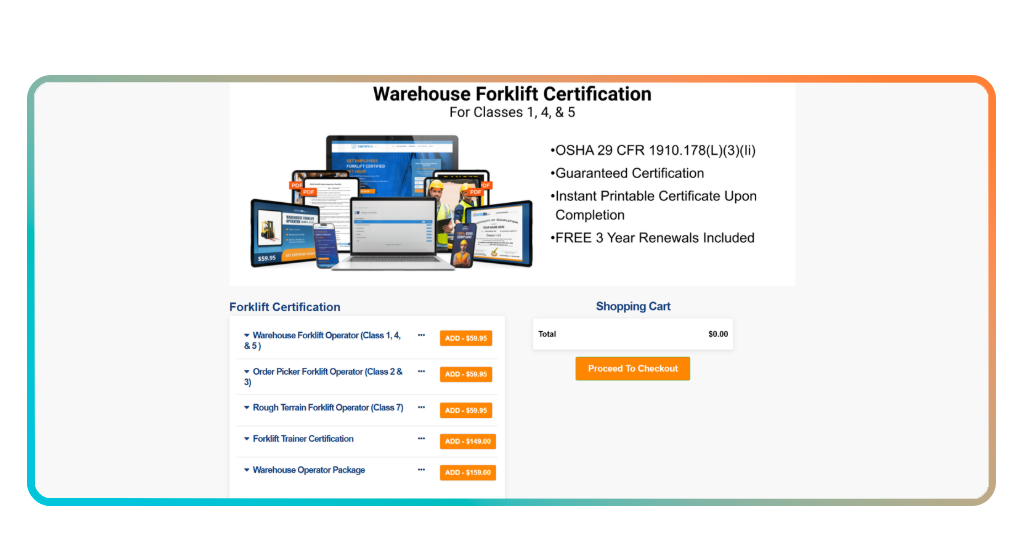Open more options dots for Forklift Trainer Certification
This screenshot has width=1024, height=536.
421,438
